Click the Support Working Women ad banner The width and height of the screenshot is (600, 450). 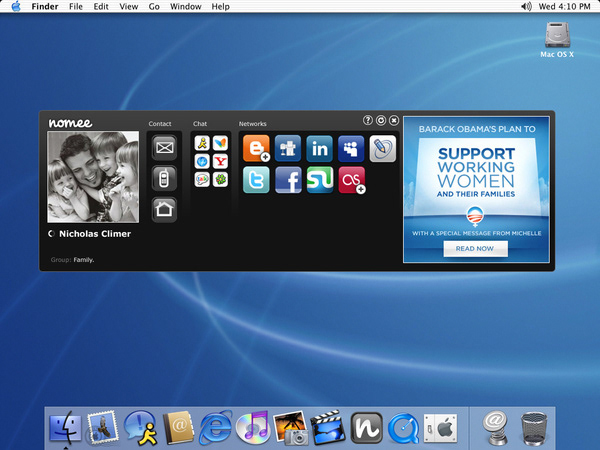point(476,190)
